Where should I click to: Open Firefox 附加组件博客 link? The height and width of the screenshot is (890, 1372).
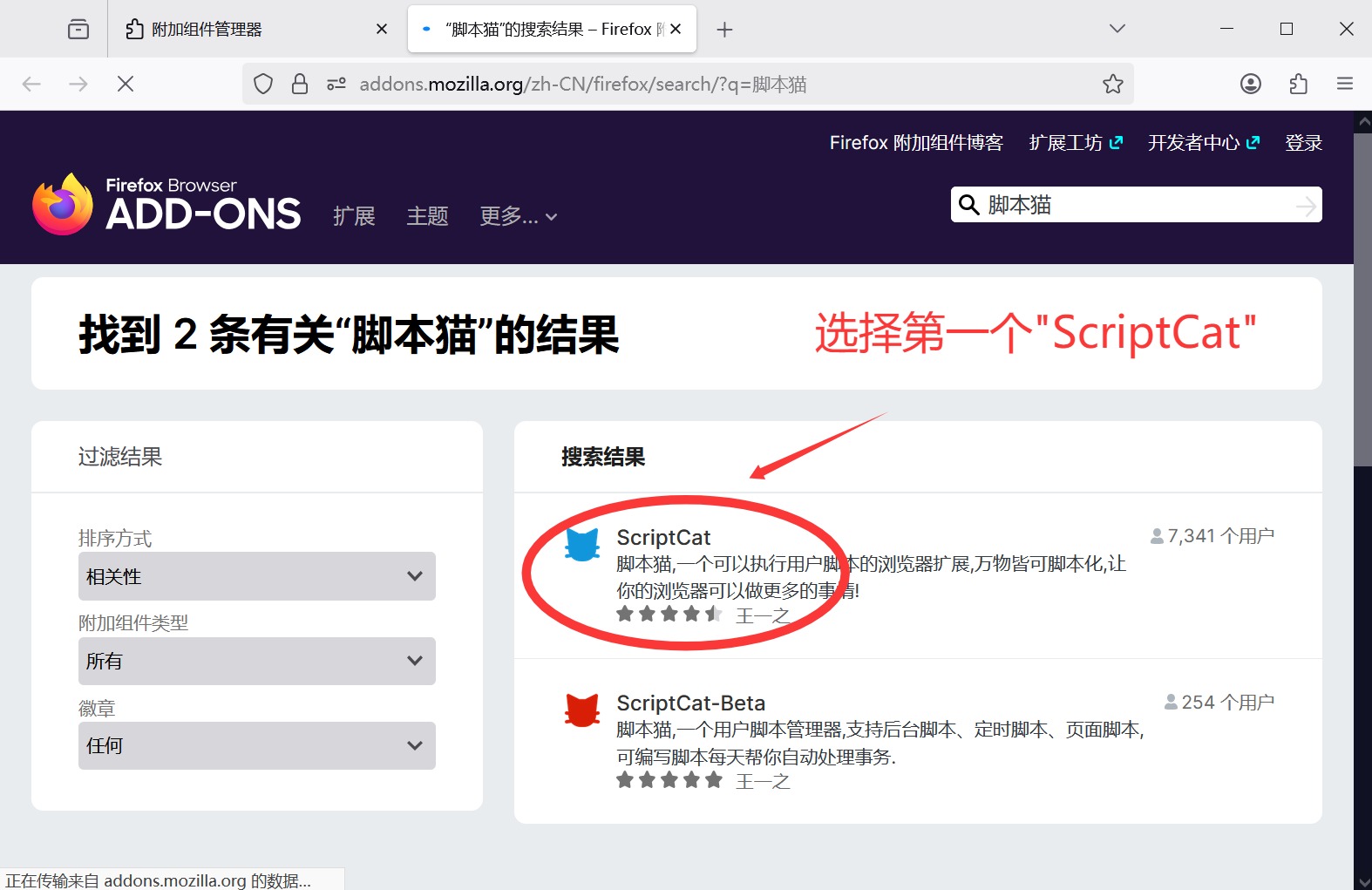[916, 143]
